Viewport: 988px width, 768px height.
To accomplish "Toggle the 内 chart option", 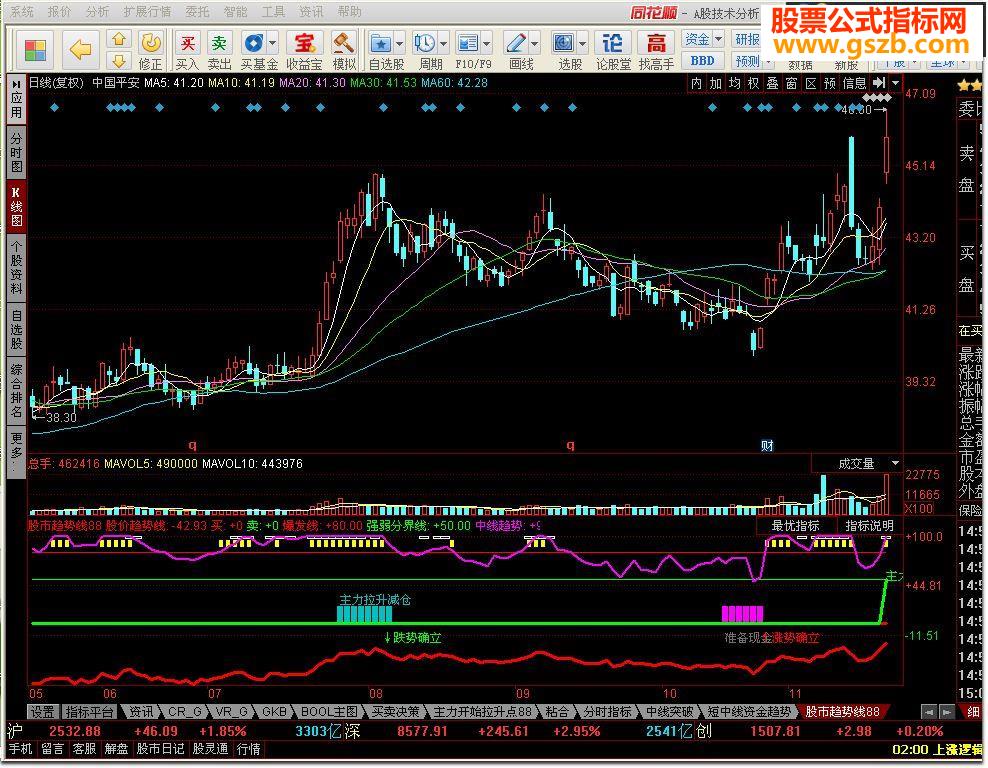I will coord(696,83).
